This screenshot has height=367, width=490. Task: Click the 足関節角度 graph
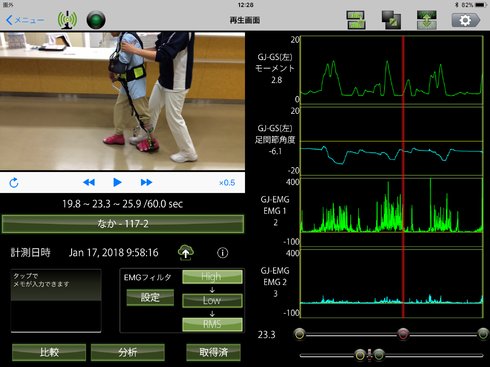coord(392,141)
